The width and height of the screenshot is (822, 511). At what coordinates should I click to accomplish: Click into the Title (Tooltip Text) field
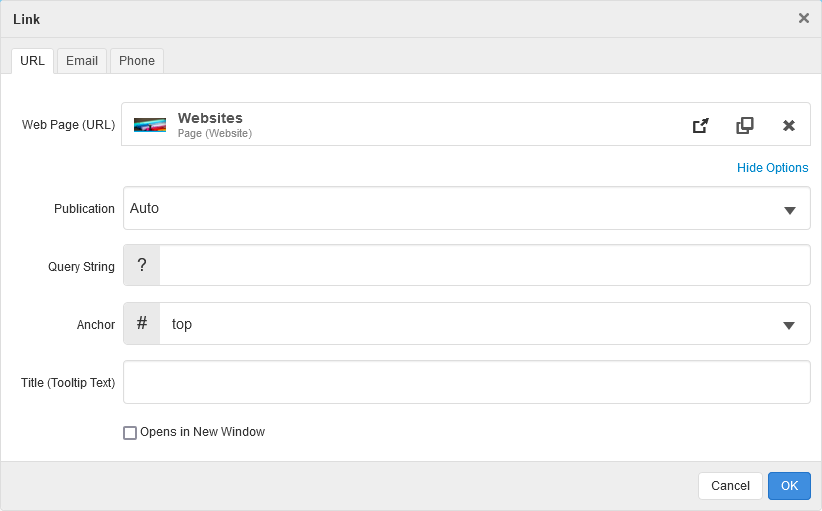tap(466, 382)
